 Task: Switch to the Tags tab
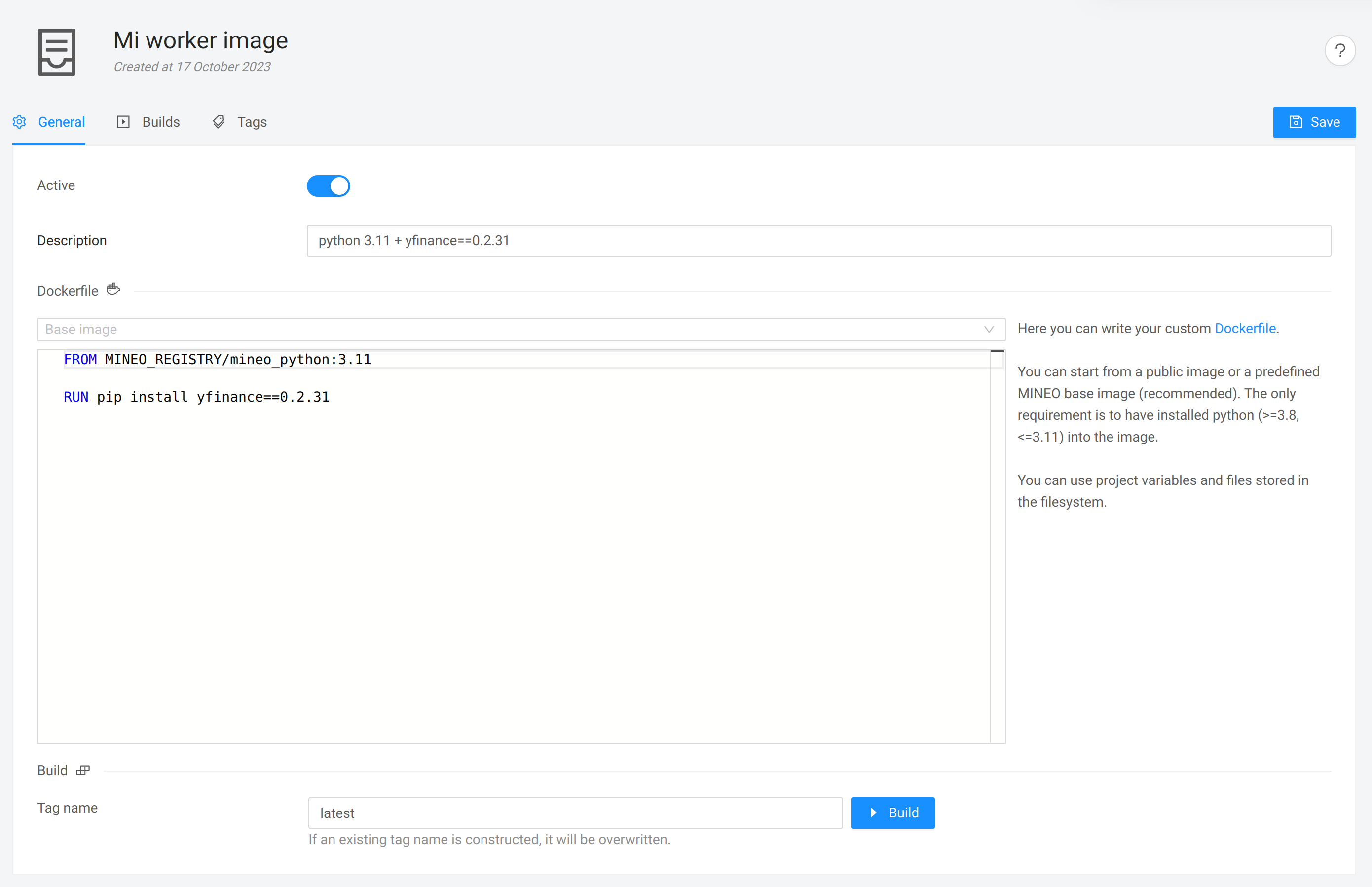pyautogui.click(x=251, y=121)
